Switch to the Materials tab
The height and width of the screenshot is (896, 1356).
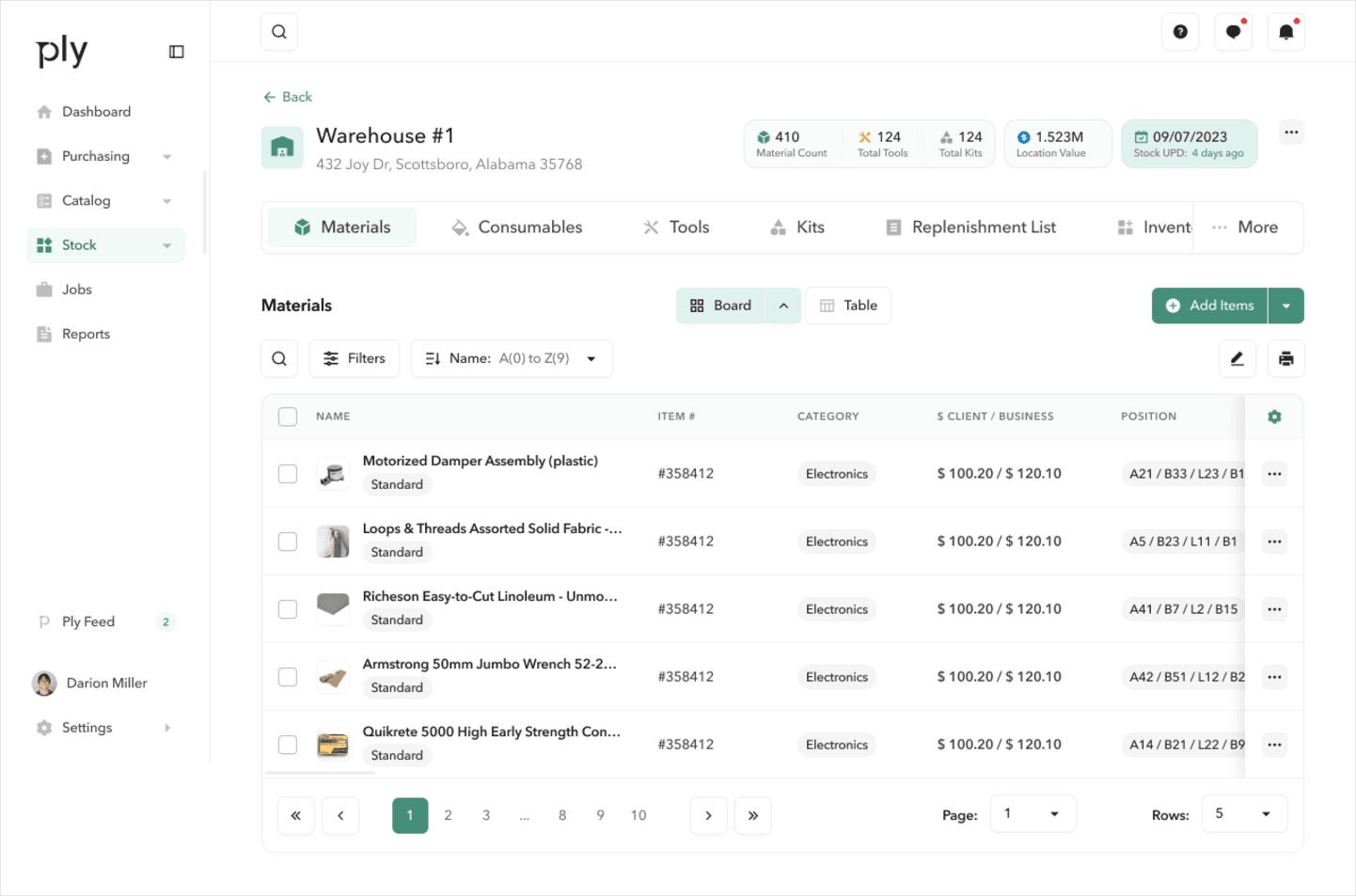[x=342, y=228]
